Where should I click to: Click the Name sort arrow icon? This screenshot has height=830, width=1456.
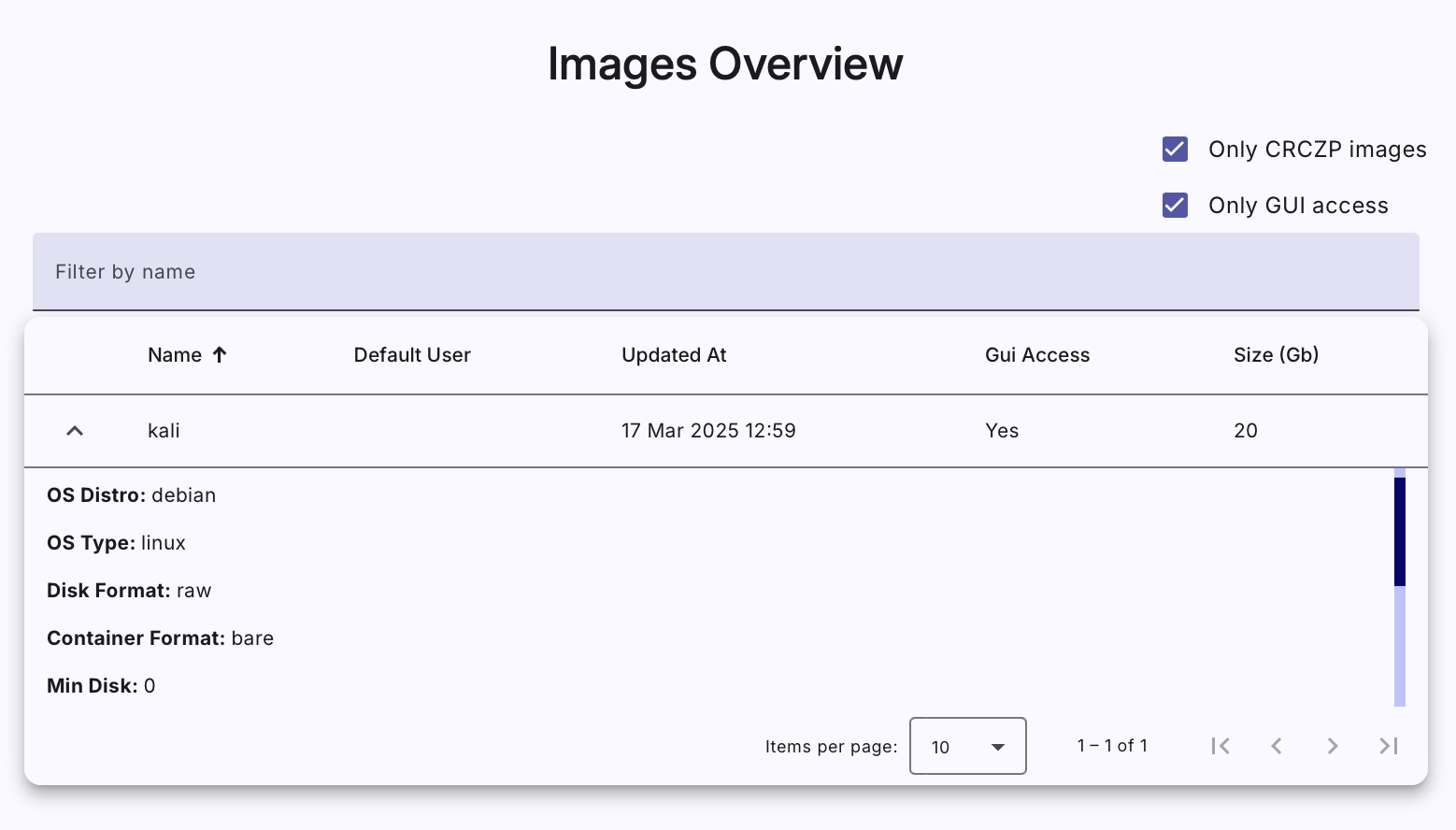220,354
